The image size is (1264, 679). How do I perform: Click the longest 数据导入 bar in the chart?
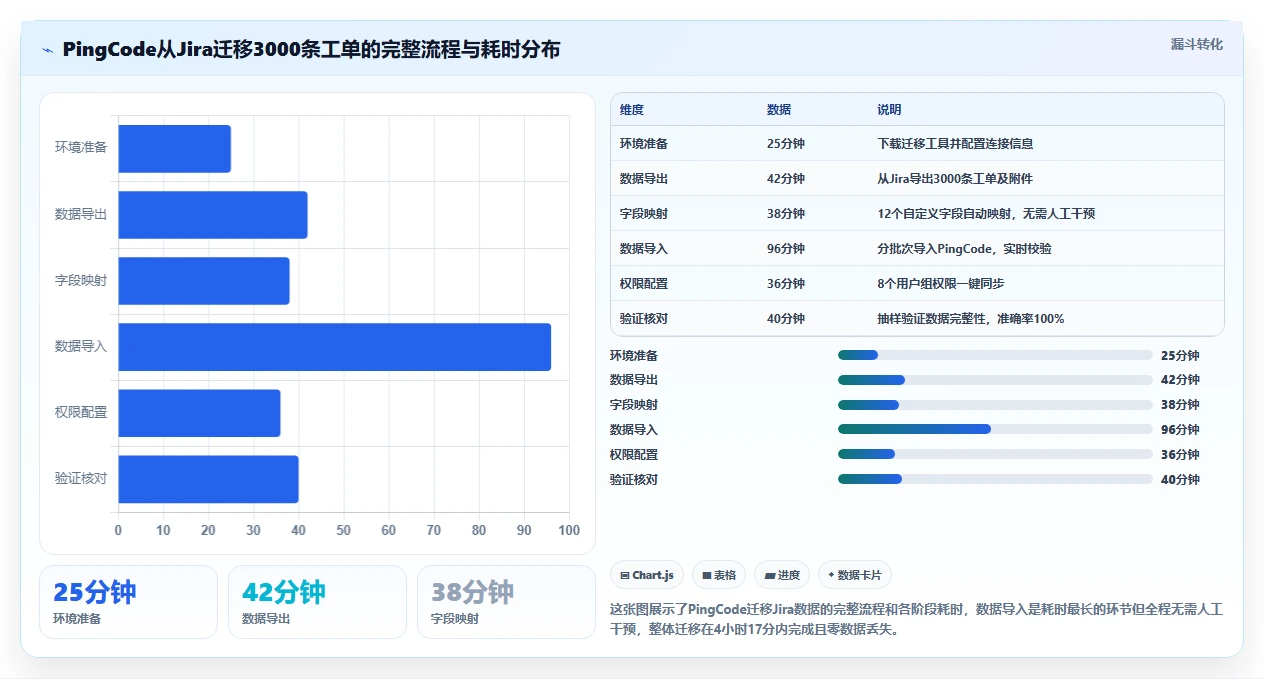pyautogui.click(x=334, y=346)
